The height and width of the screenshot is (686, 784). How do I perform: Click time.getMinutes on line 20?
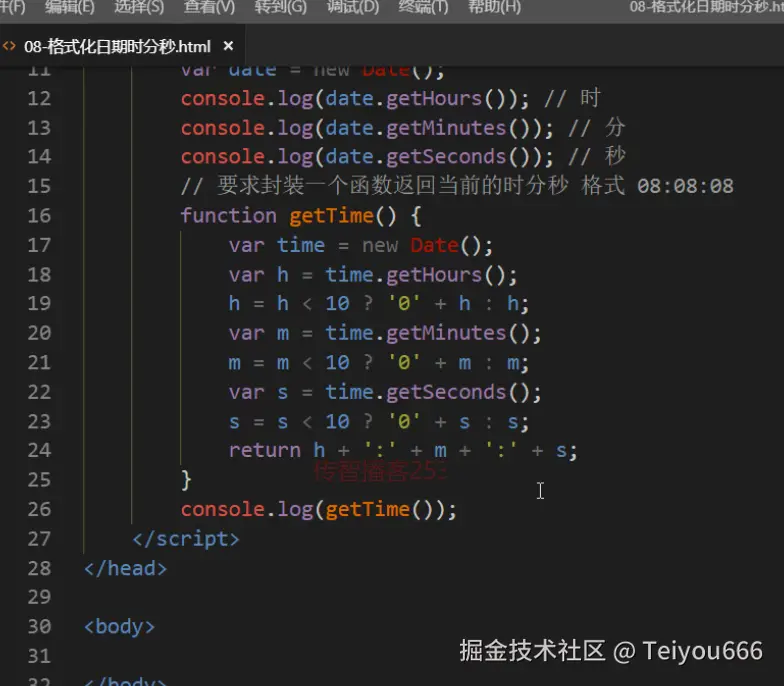pos(416,333)
